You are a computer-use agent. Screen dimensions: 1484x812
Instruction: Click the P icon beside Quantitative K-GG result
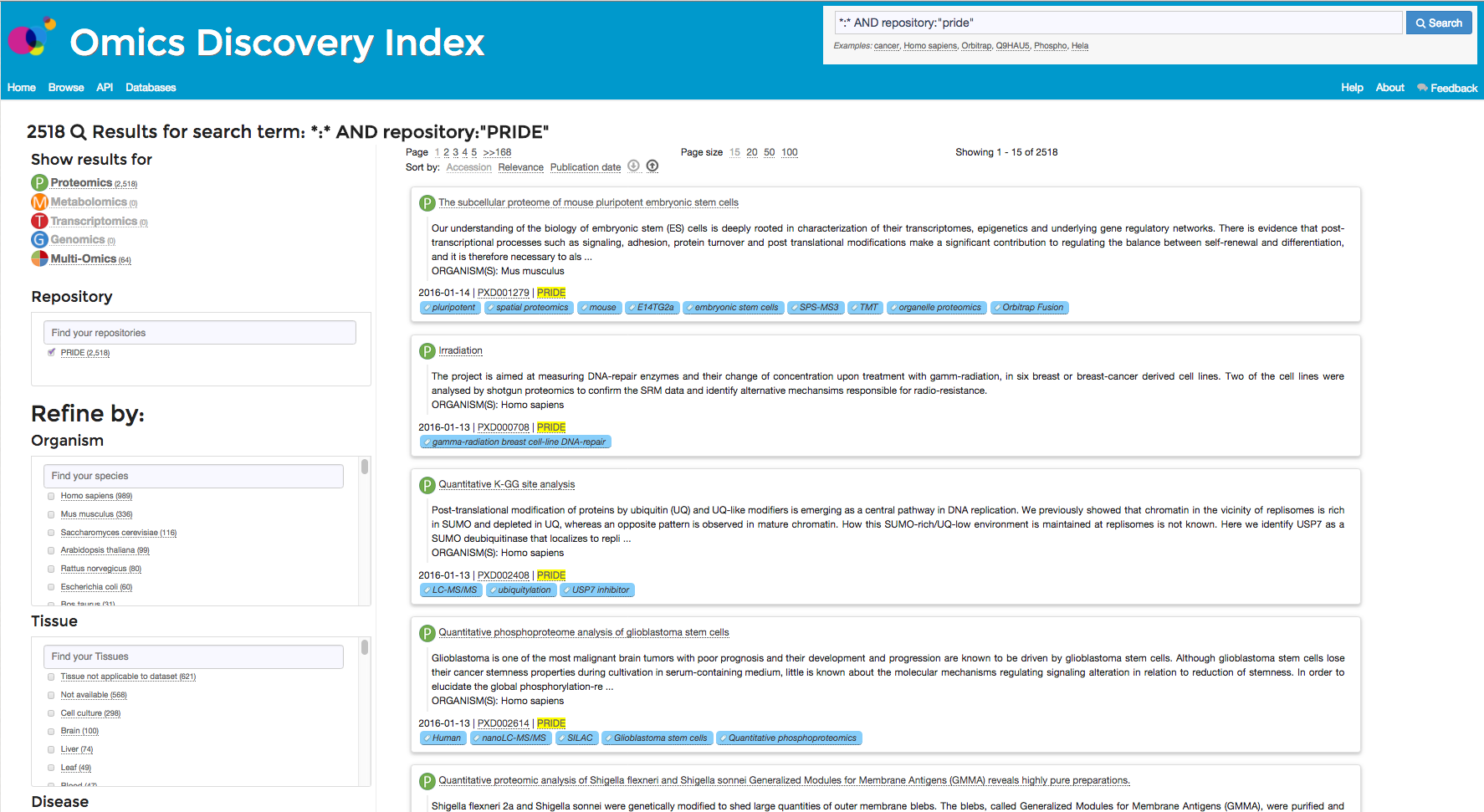(427, 485)
